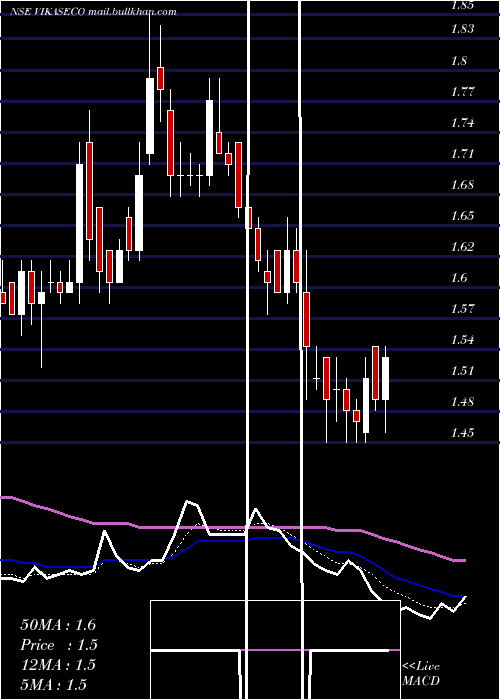Select the 1.83 price axis label
Viewport: 500px width, 700px height.
[462, 29]
